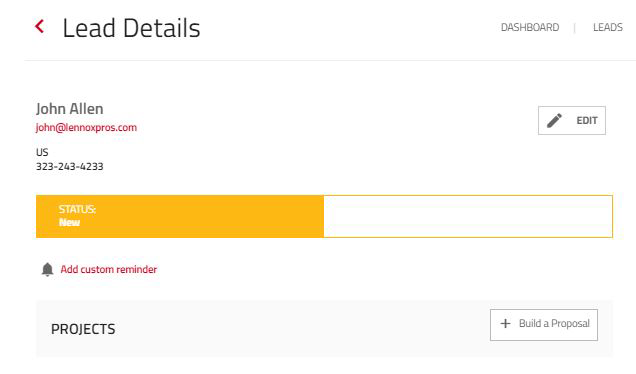Open the DASHBOARD navigation item
Image resolution: width=636 pixels, height=374 pixels.
pyautogui.click(x=530, y=27)
